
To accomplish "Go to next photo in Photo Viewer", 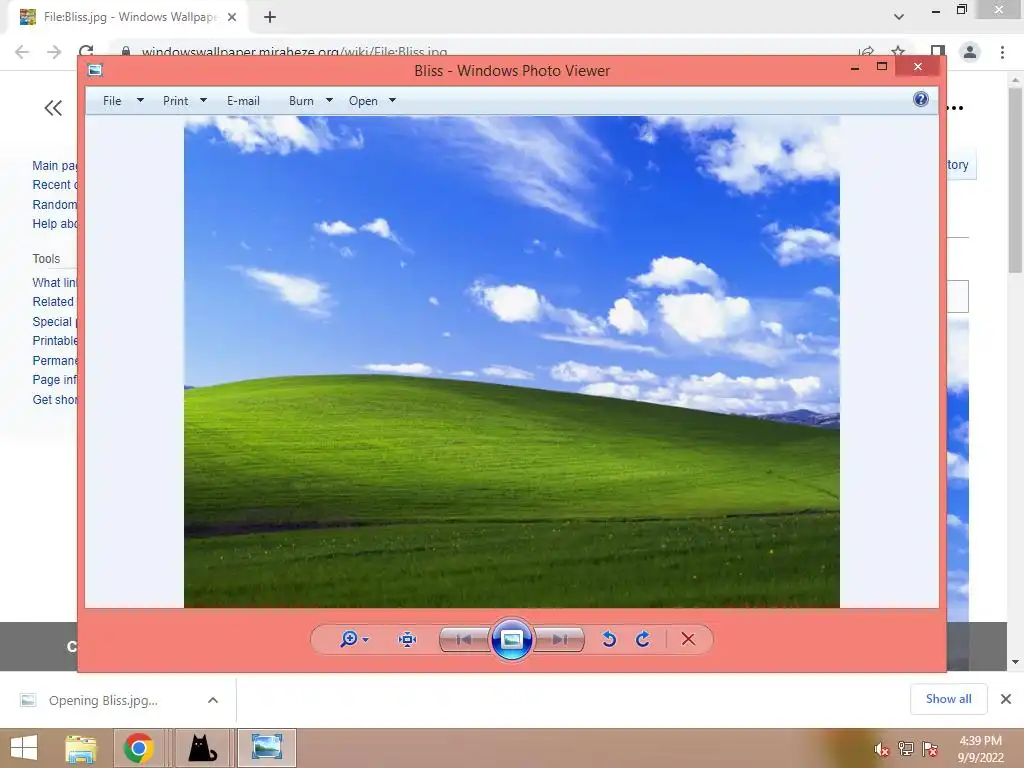I will coord(559,639).
